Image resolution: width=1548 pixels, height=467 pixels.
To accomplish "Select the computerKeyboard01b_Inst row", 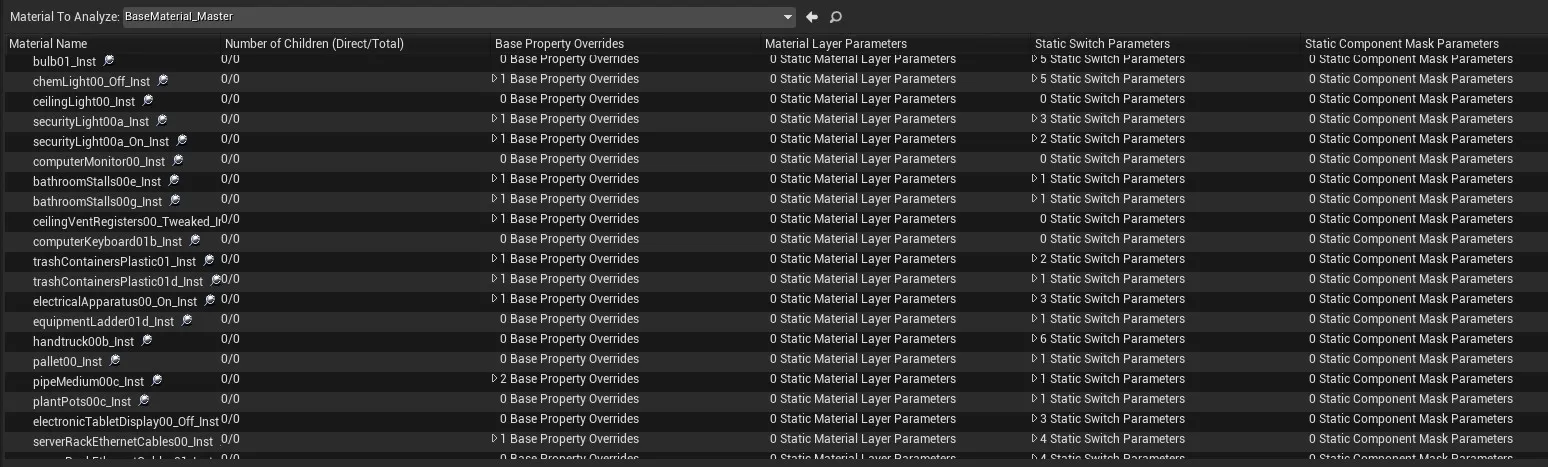I will [774, 241].
